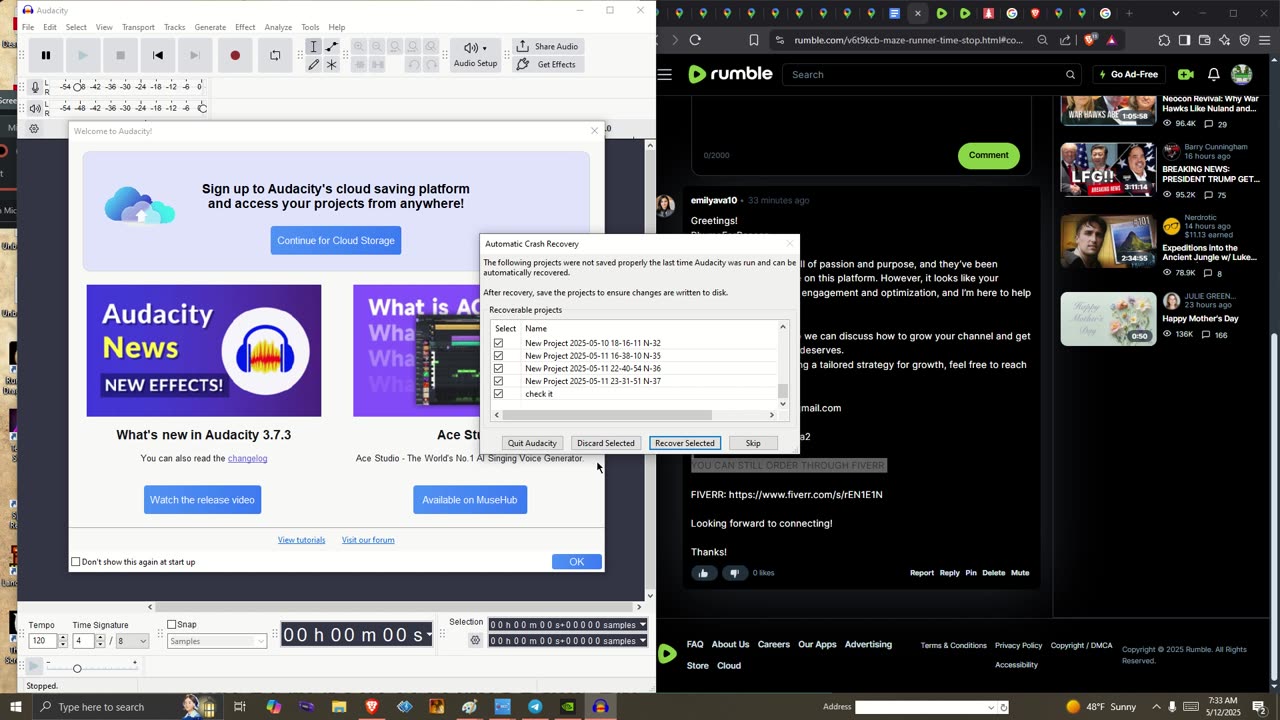Click Watch the release video button
Screen dimensions: 1280x720
pyautogui.click(x=202, y=500)
